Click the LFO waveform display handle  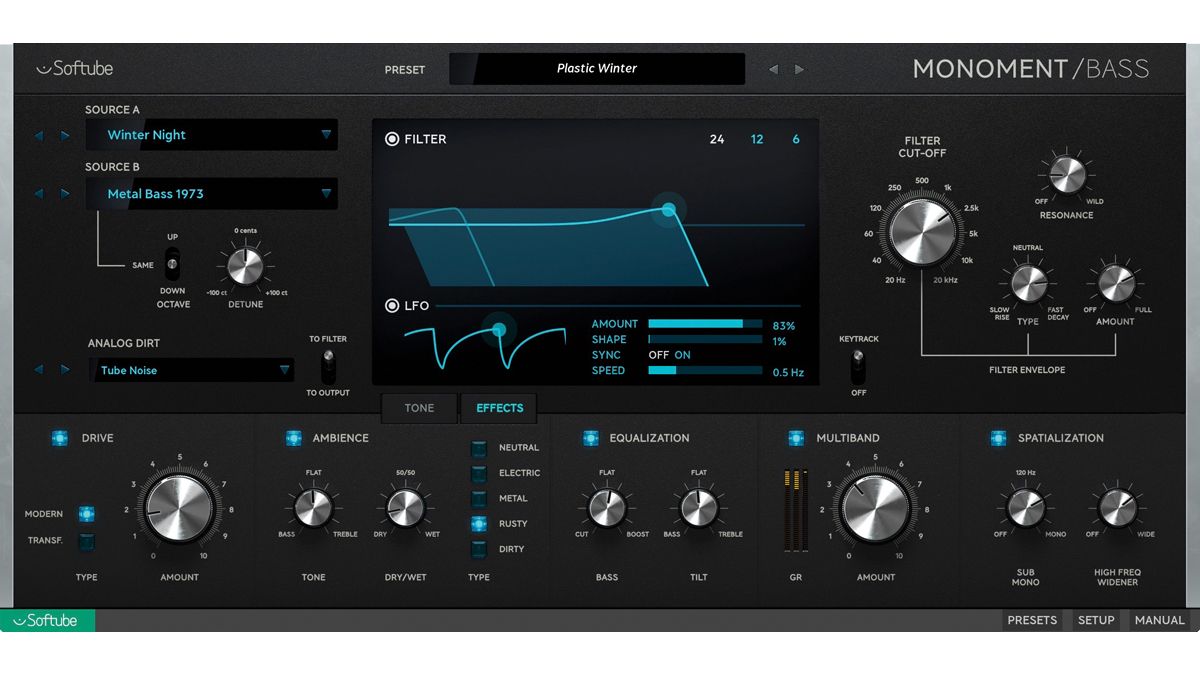pos(499,329)
